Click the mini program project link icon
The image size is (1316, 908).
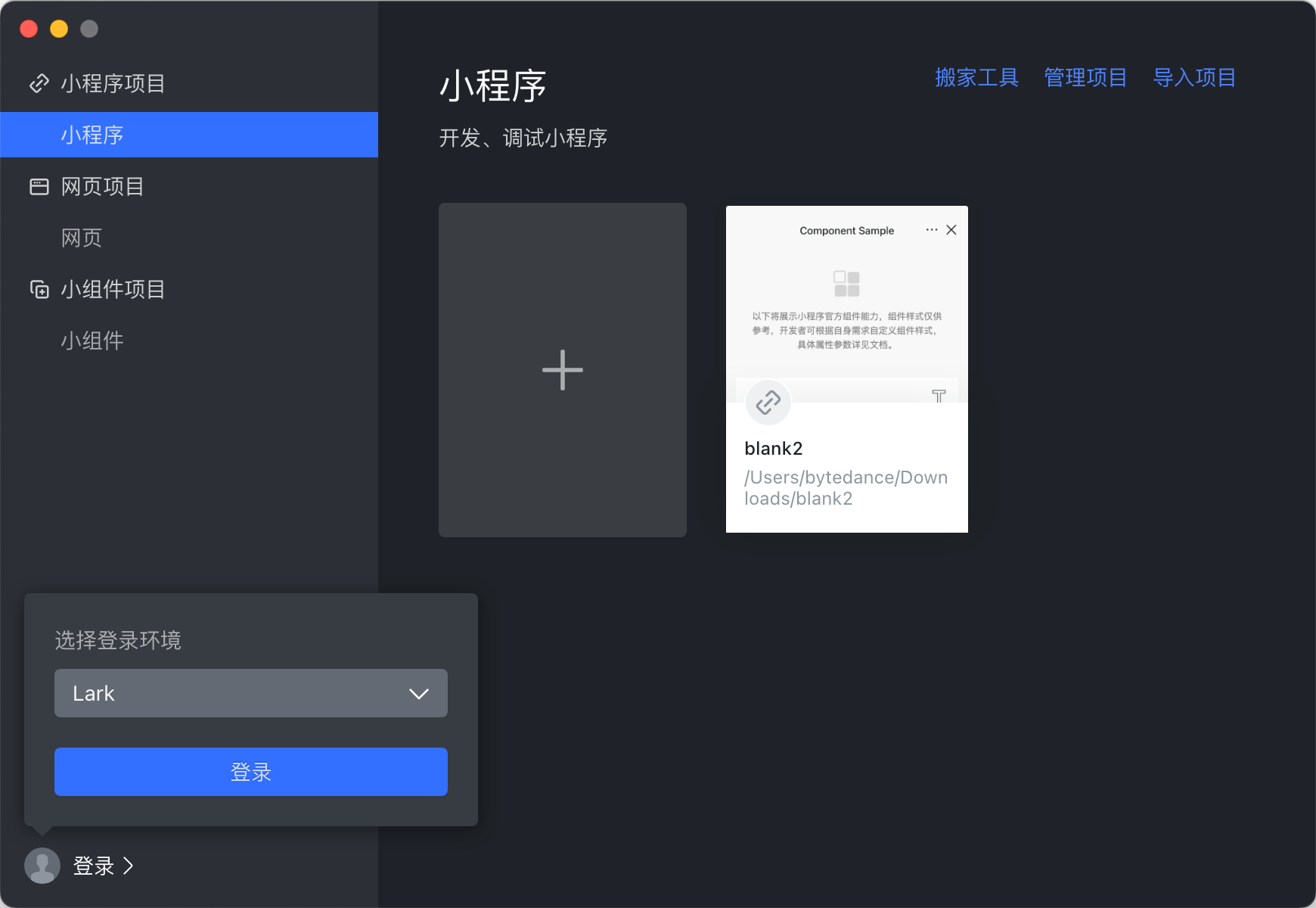click(x=39, y=83)
